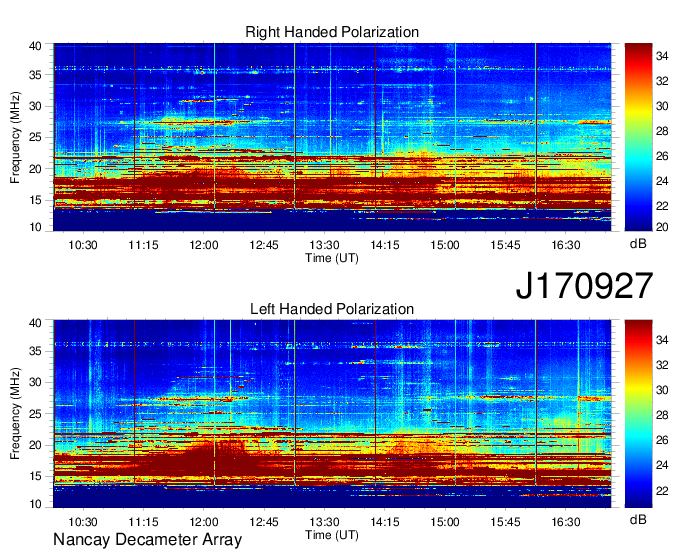
Task: Click the 14:15 time tick of Right Handed plot
Action: [x=385, y=245]
